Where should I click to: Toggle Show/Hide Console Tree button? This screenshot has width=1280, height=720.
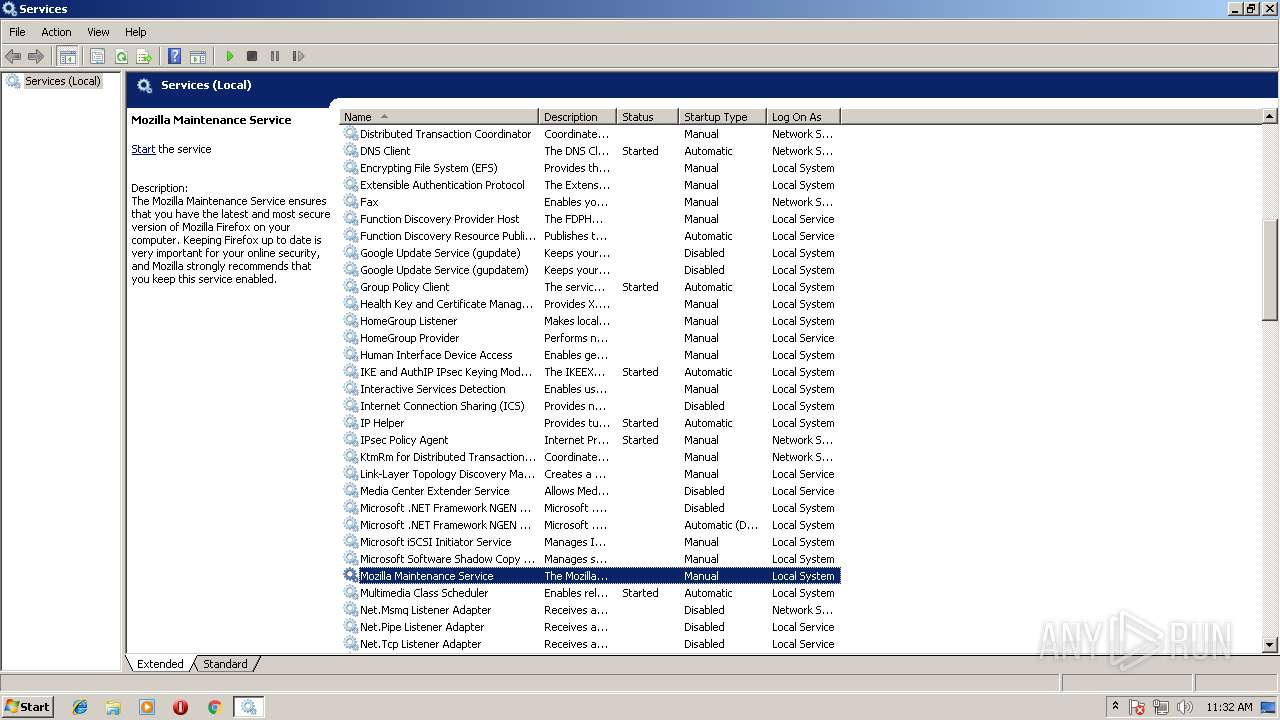(x=68, y=56)
